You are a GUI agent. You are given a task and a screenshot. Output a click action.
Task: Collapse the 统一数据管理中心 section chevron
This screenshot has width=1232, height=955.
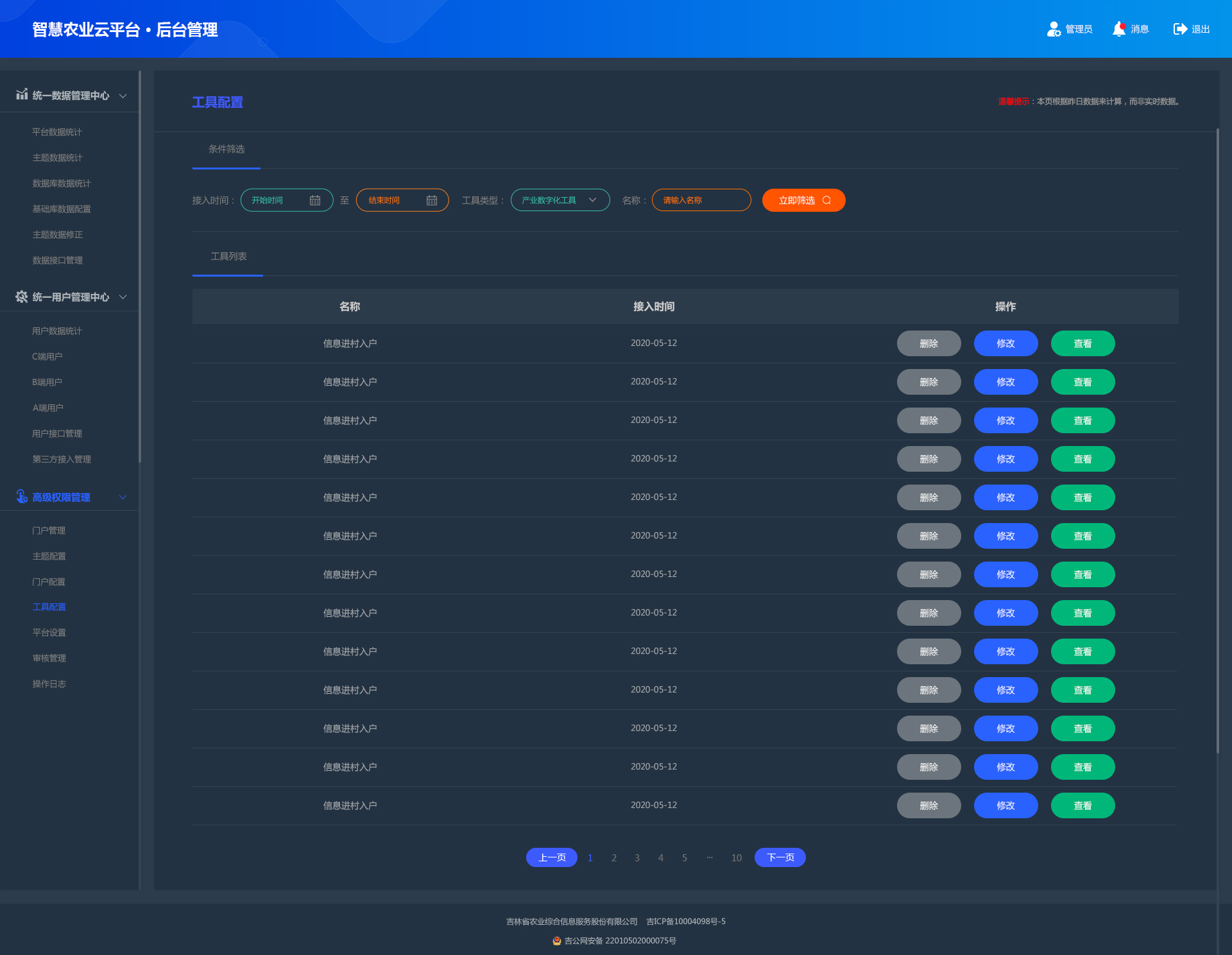point(123,96)
